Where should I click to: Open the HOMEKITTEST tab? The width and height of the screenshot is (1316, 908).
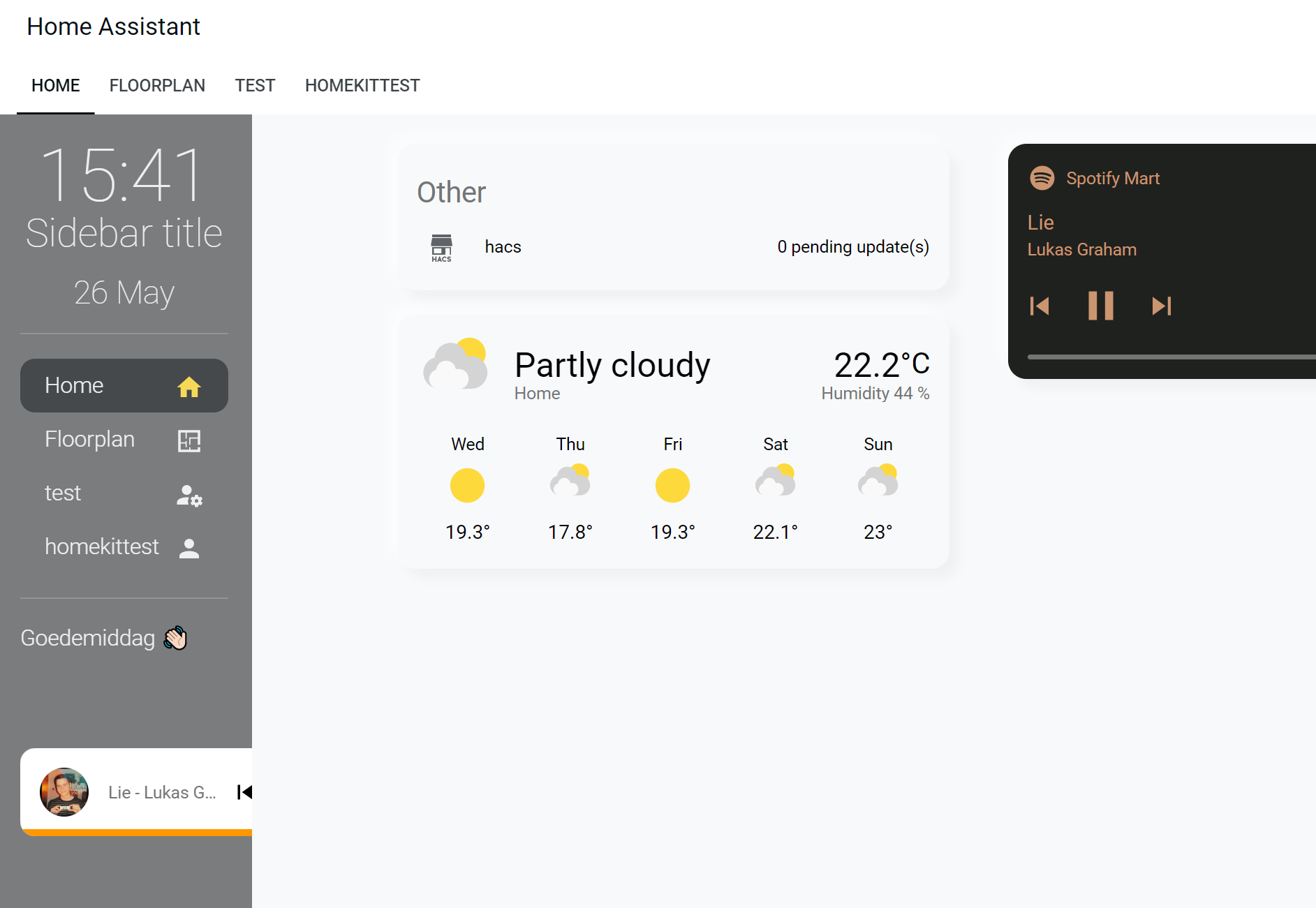362,85
